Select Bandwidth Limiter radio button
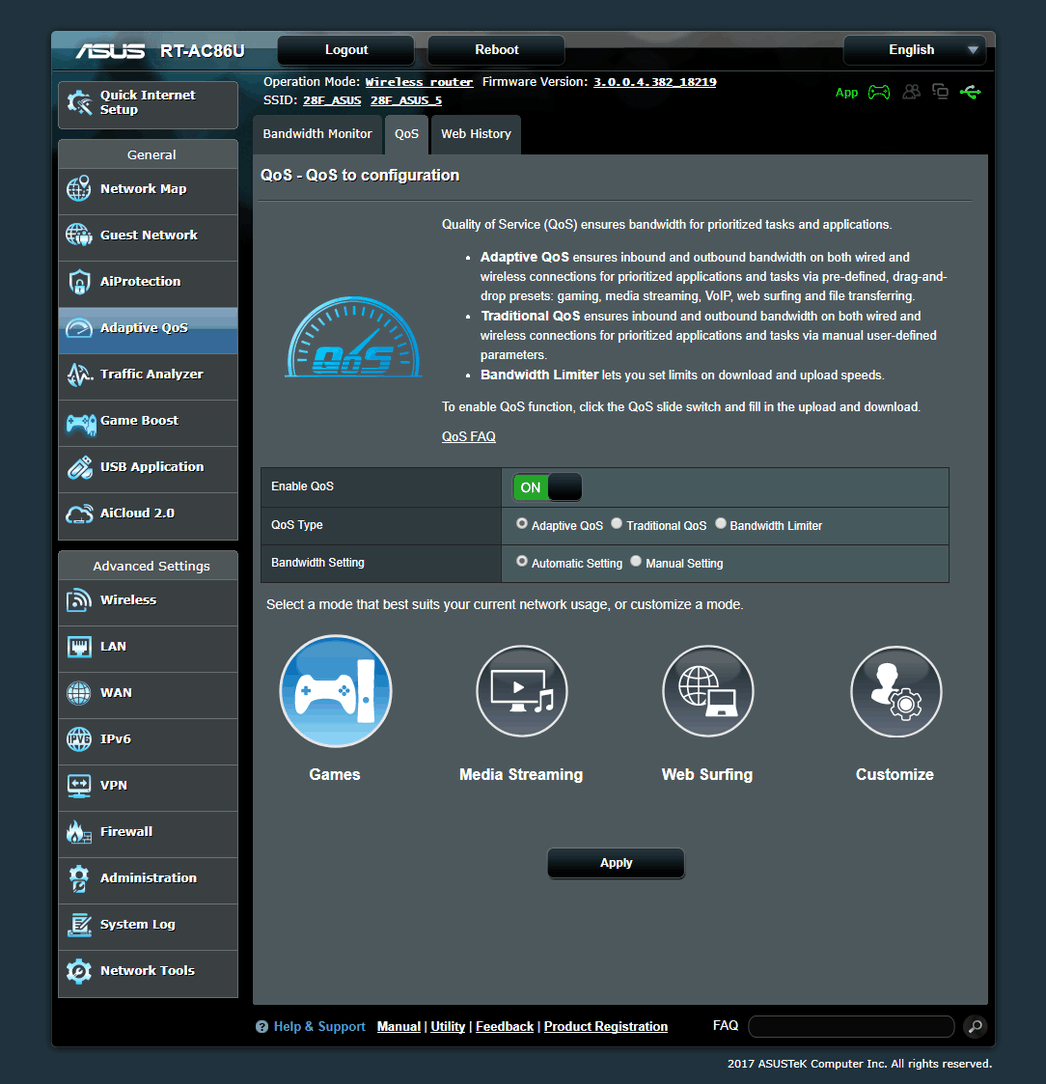 [x=720, y=524]
